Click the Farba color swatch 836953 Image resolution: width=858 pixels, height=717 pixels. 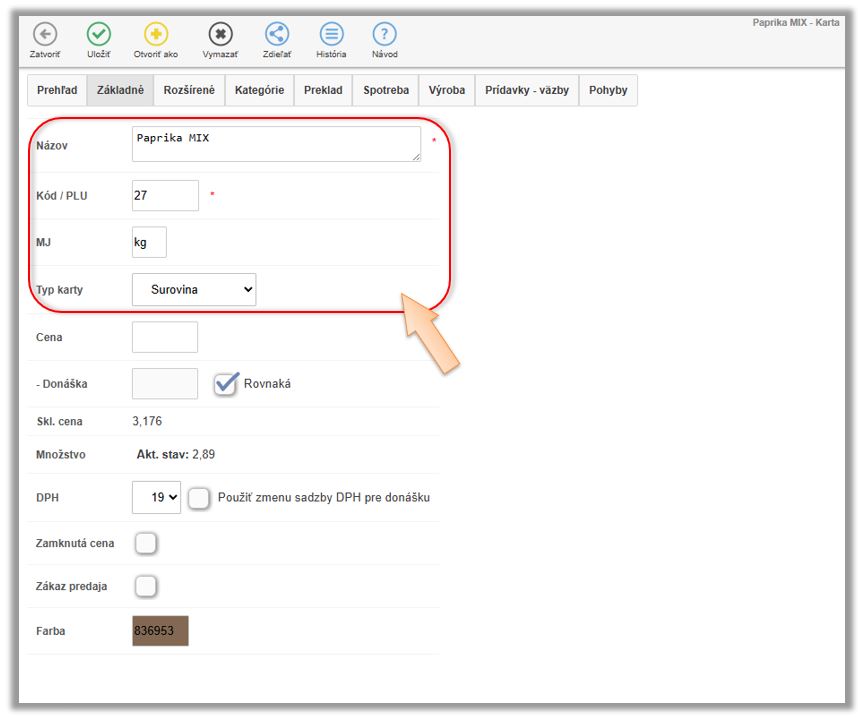160,631
